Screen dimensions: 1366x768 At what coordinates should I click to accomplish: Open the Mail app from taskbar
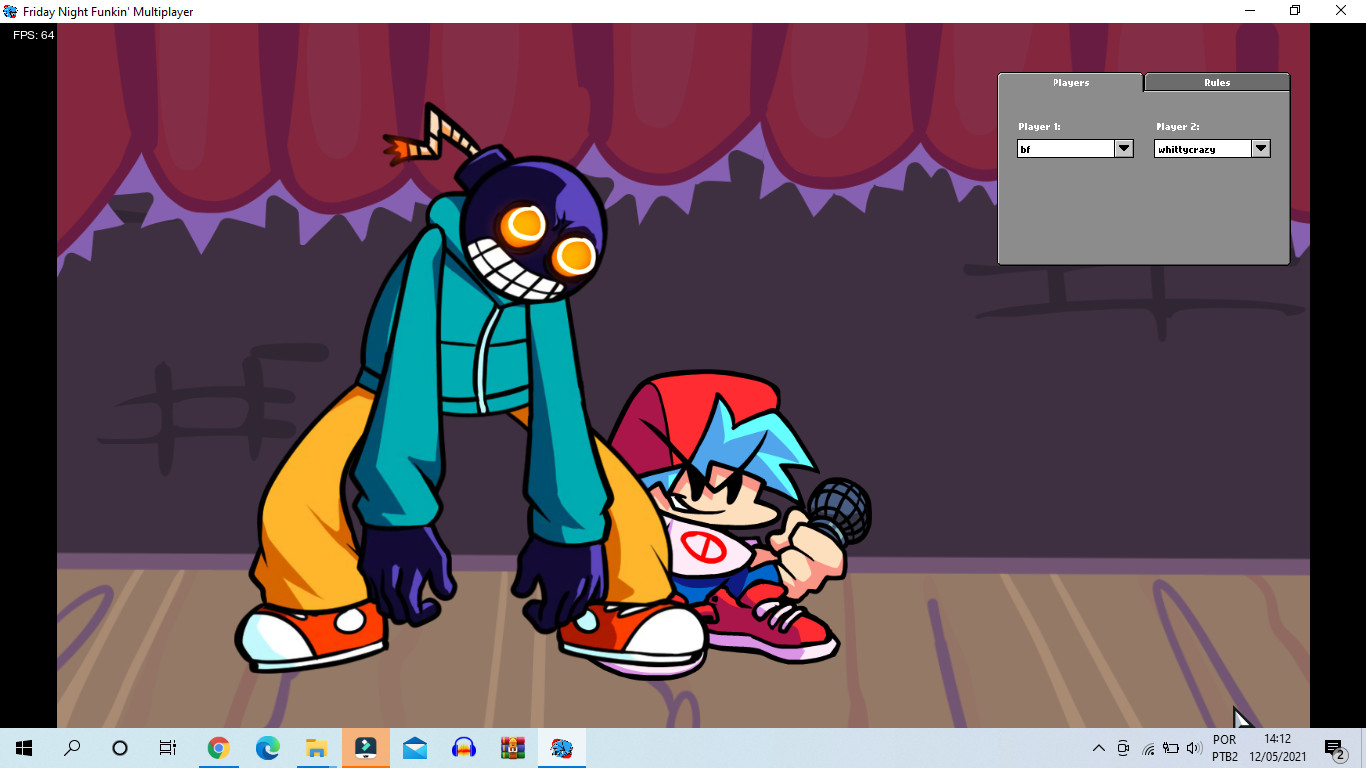(414, 748)
